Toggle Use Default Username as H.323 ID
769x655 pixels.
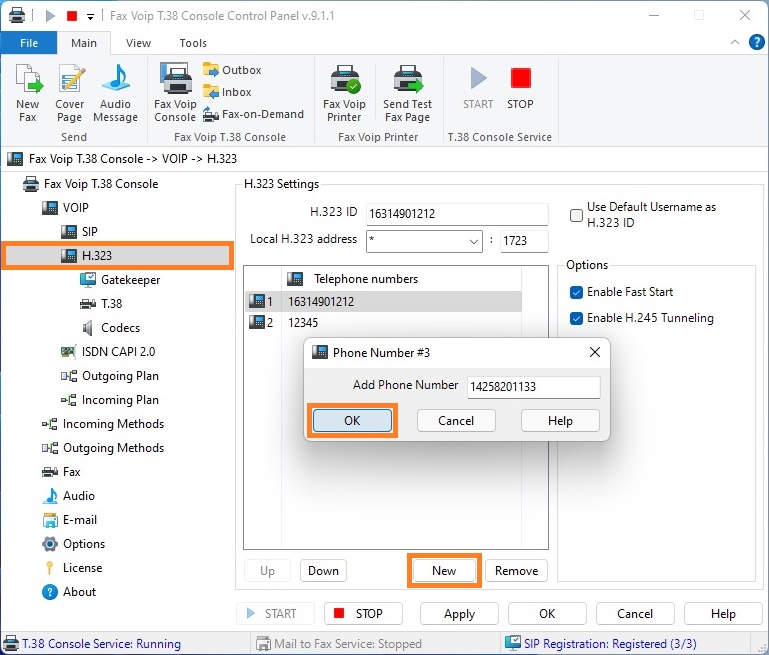576,215
